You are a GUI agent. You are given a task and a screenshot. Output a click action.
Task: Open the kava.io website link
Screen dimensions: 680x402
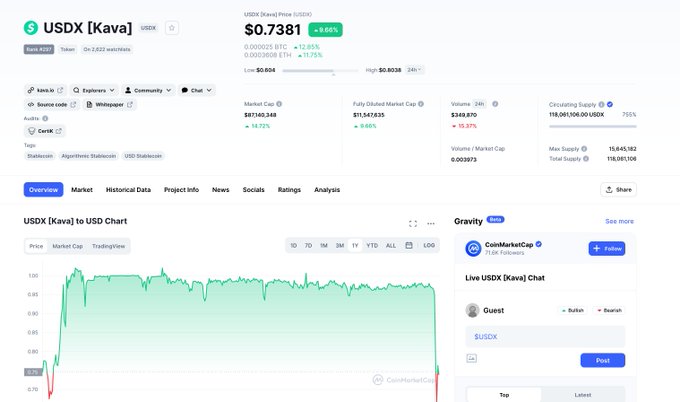click(x=45, y=90)
